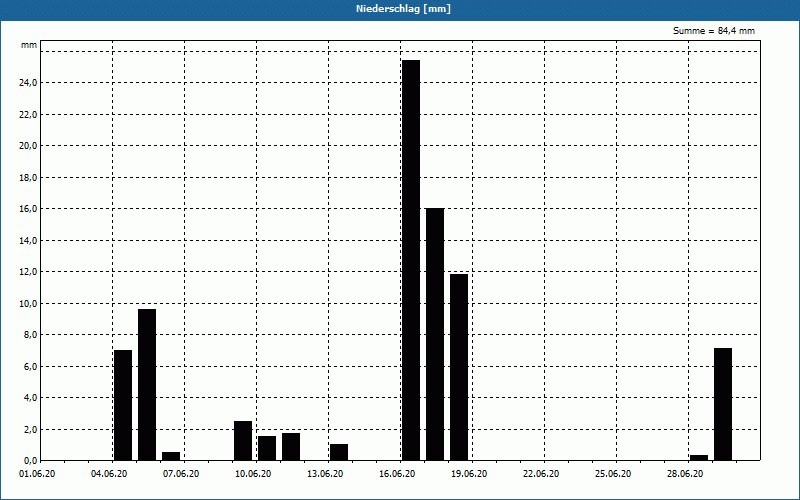Click the 2,5 mm bar just before 10.06.20
800x500 pixels.
tap(243, 441)
